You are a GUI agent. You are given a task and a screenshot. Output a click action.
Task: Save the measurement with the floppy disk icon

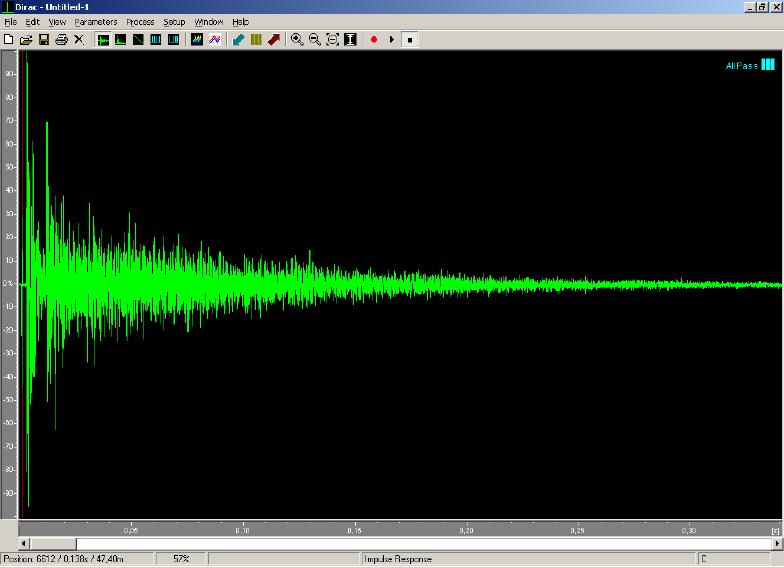coord(43,39)
